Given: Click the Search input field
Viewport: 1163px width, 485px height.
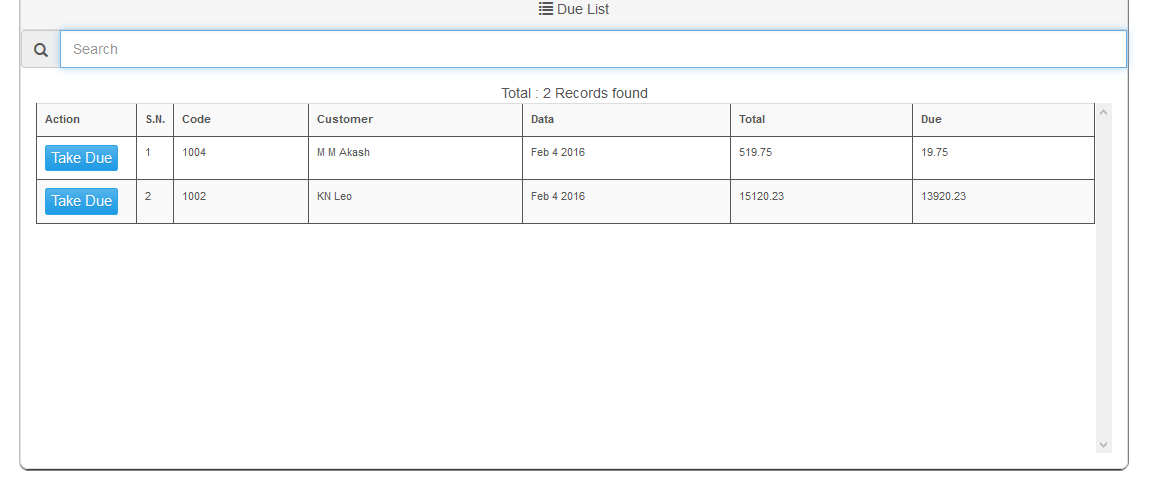Looking at the screenshot, I should coord(593,49).
